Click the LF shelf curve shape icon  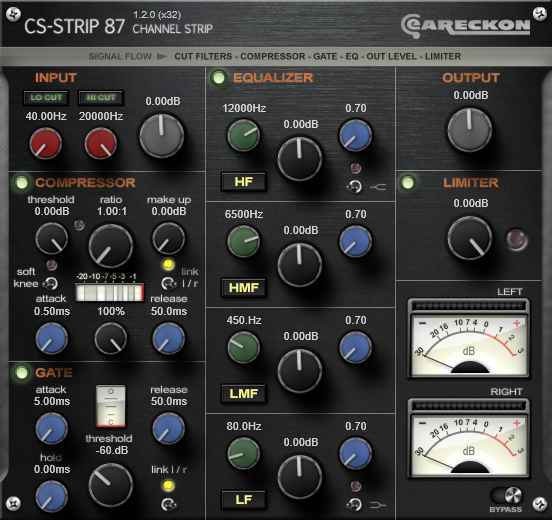(378, 506)
